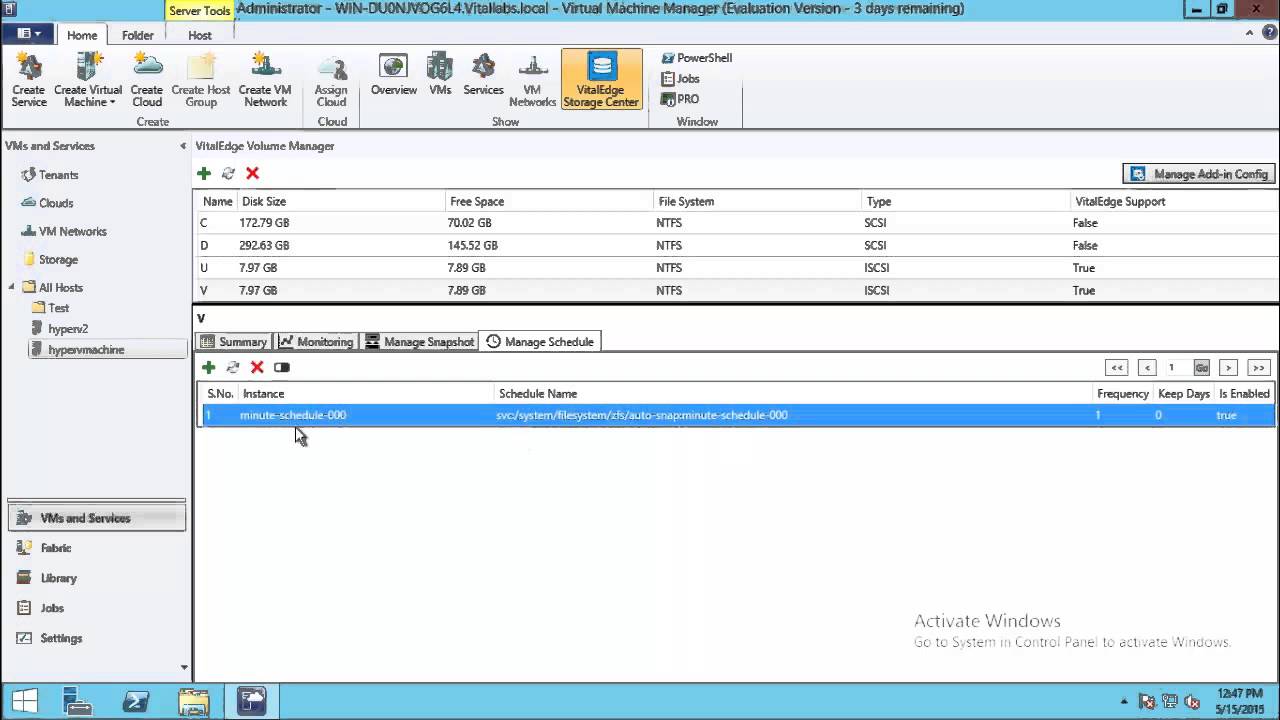Toggle the PRO window

pos(680,99)
